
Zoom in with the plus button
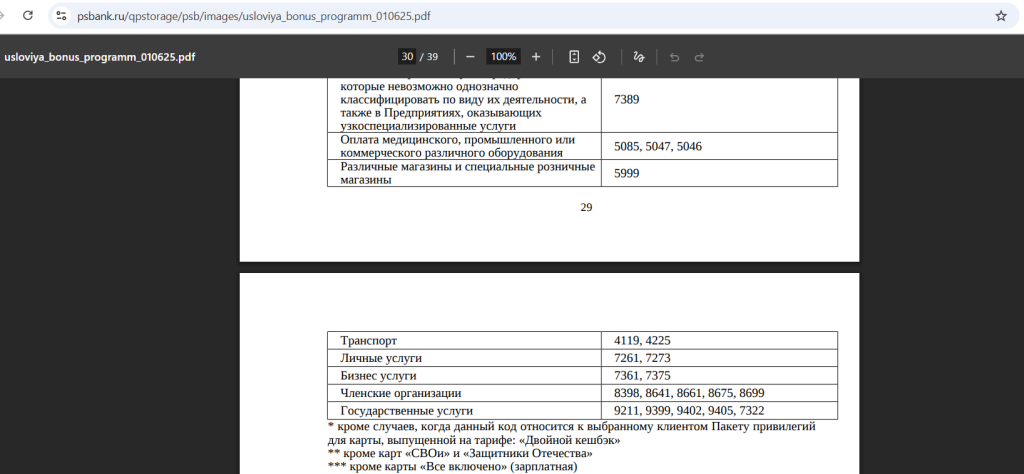click(x=536, y=57)
